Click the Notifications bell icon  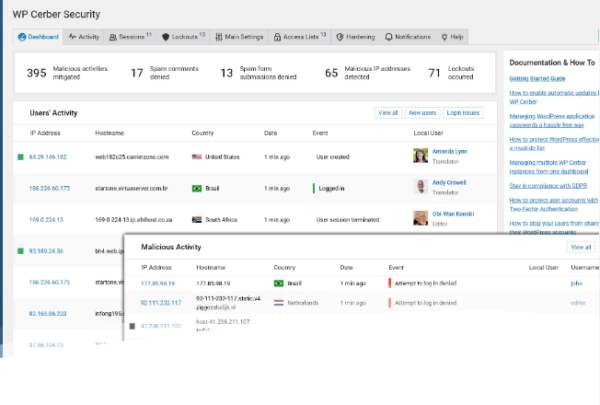click(x=388, y=37)
